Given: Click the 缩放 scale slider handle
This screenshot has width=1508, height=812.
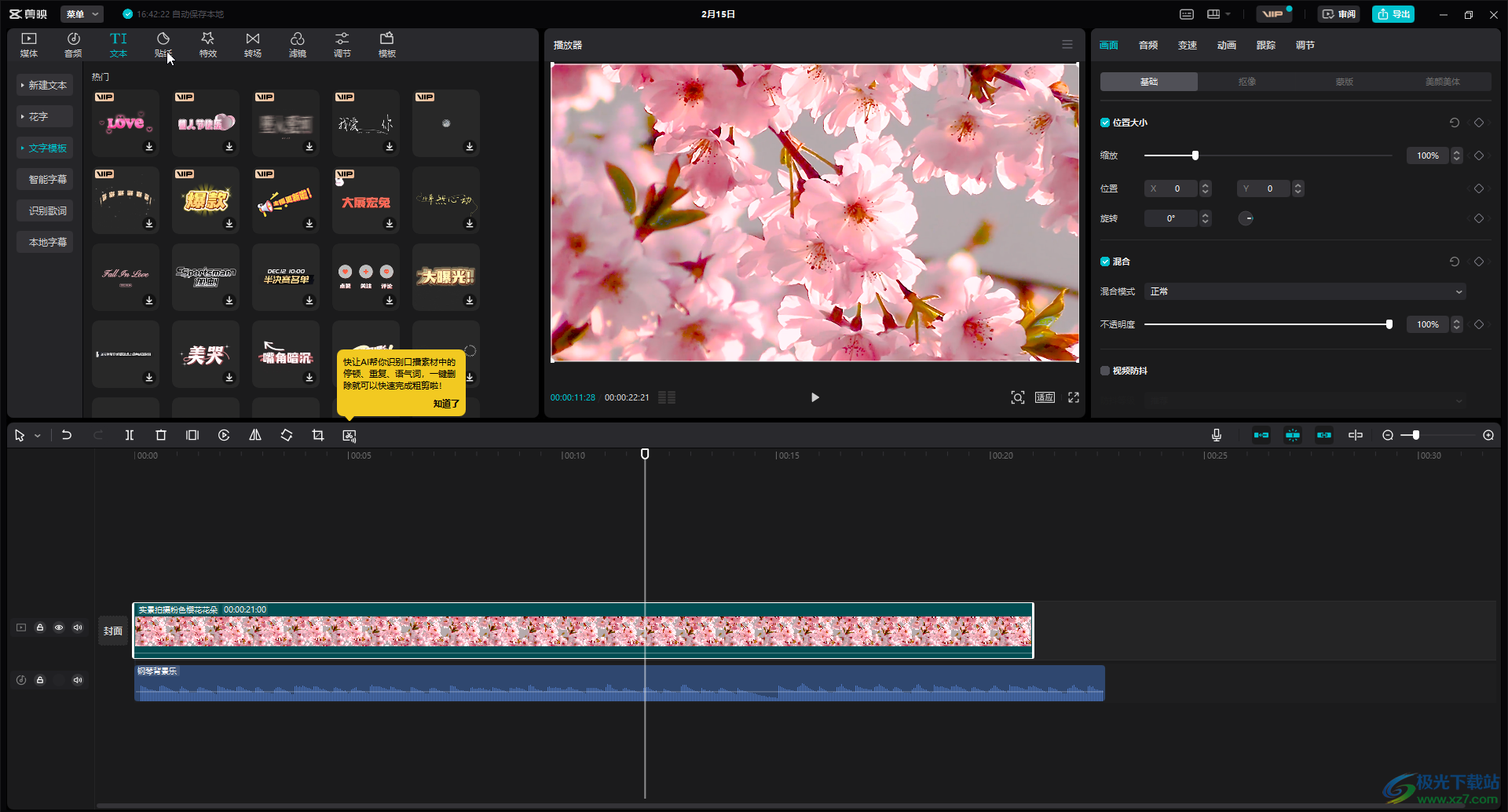Looking at the screenshot, I should click(1195, 155).
